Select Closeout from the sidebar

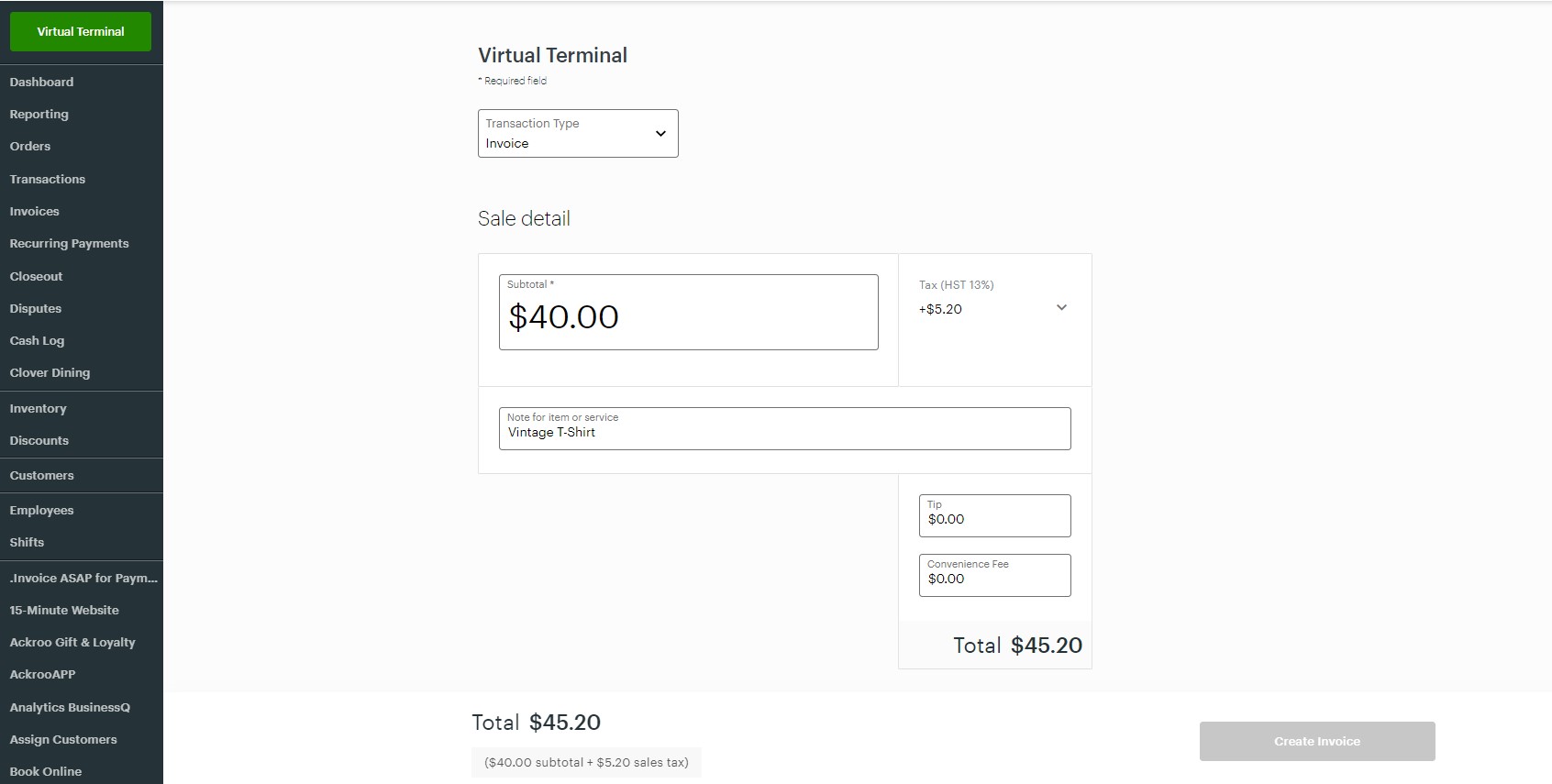click(x=36, y=276)
